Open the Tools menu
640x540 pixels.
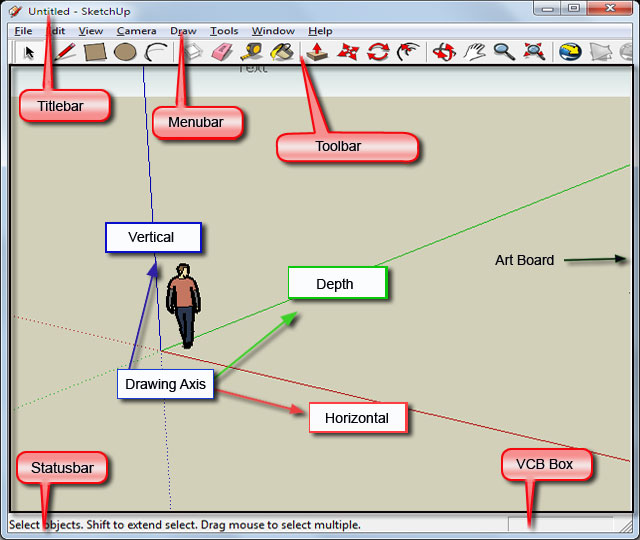point(224,31)
